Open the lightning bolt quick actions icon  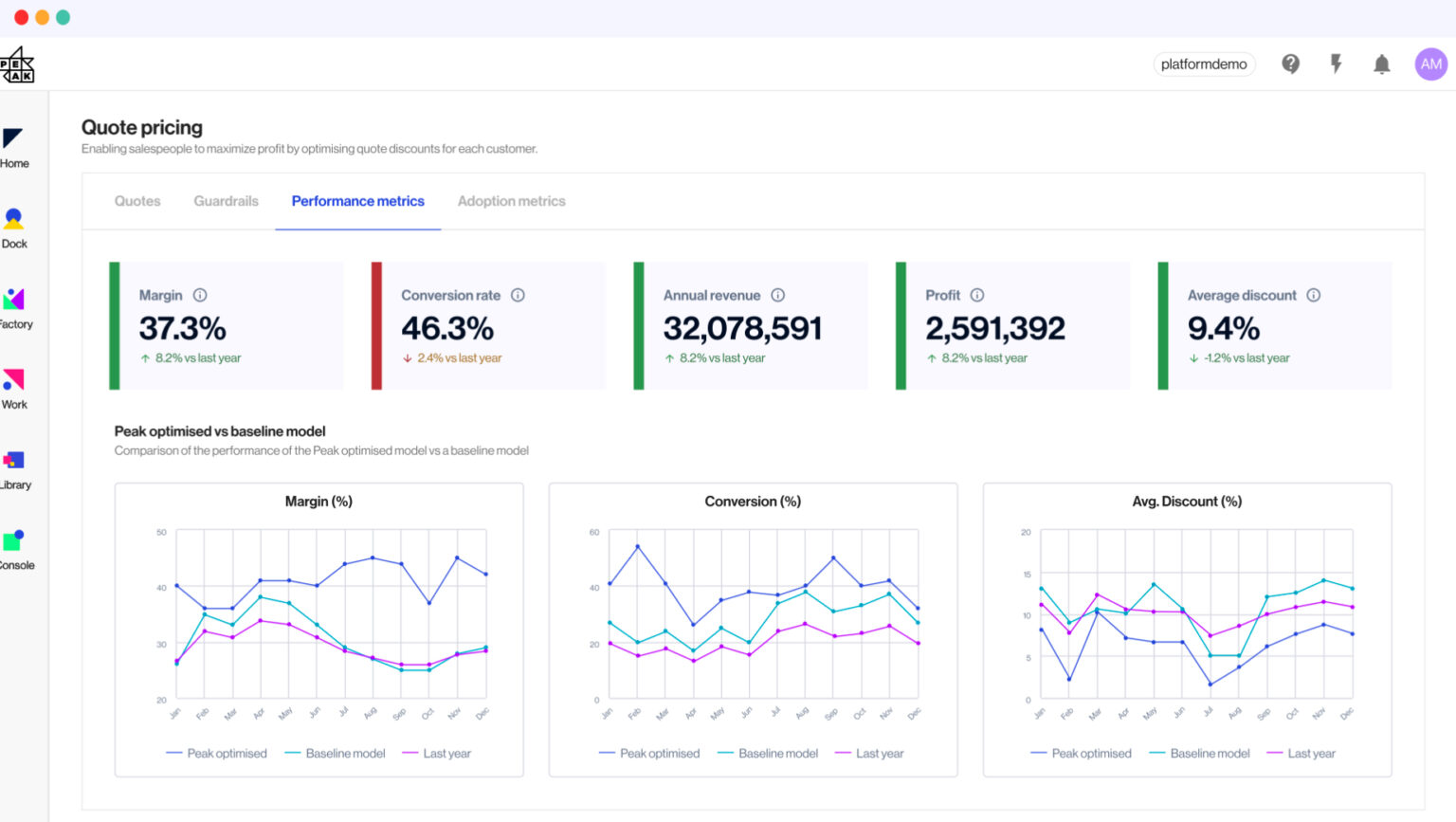point(1336,64)
